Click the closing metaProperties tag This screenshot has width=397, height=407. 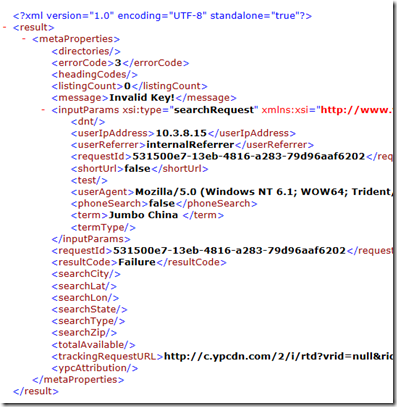point(78,380)
